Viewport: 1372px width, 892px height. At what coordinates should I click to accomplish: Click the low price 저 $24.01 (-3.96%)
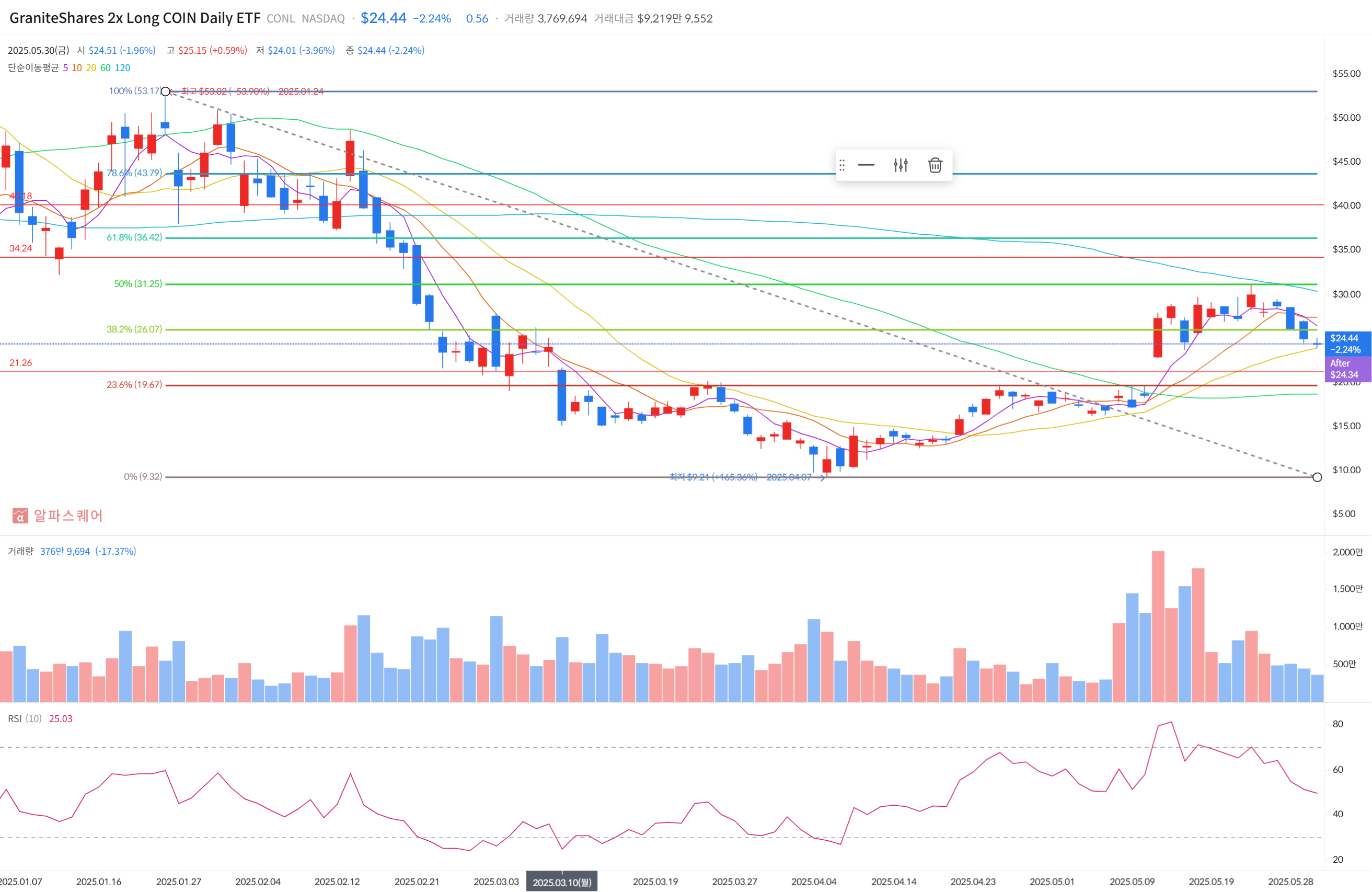[x=295, y=50]
